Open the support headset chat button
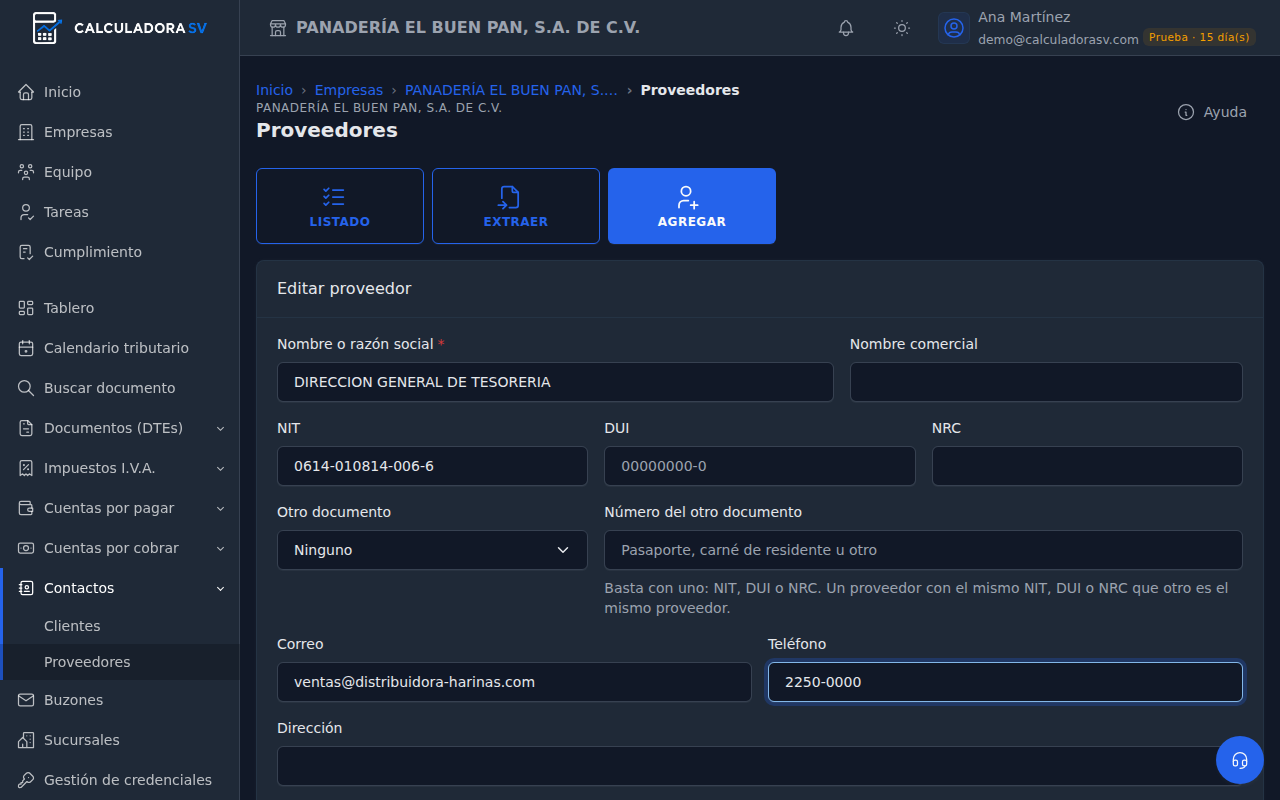 pos(1240,760)
